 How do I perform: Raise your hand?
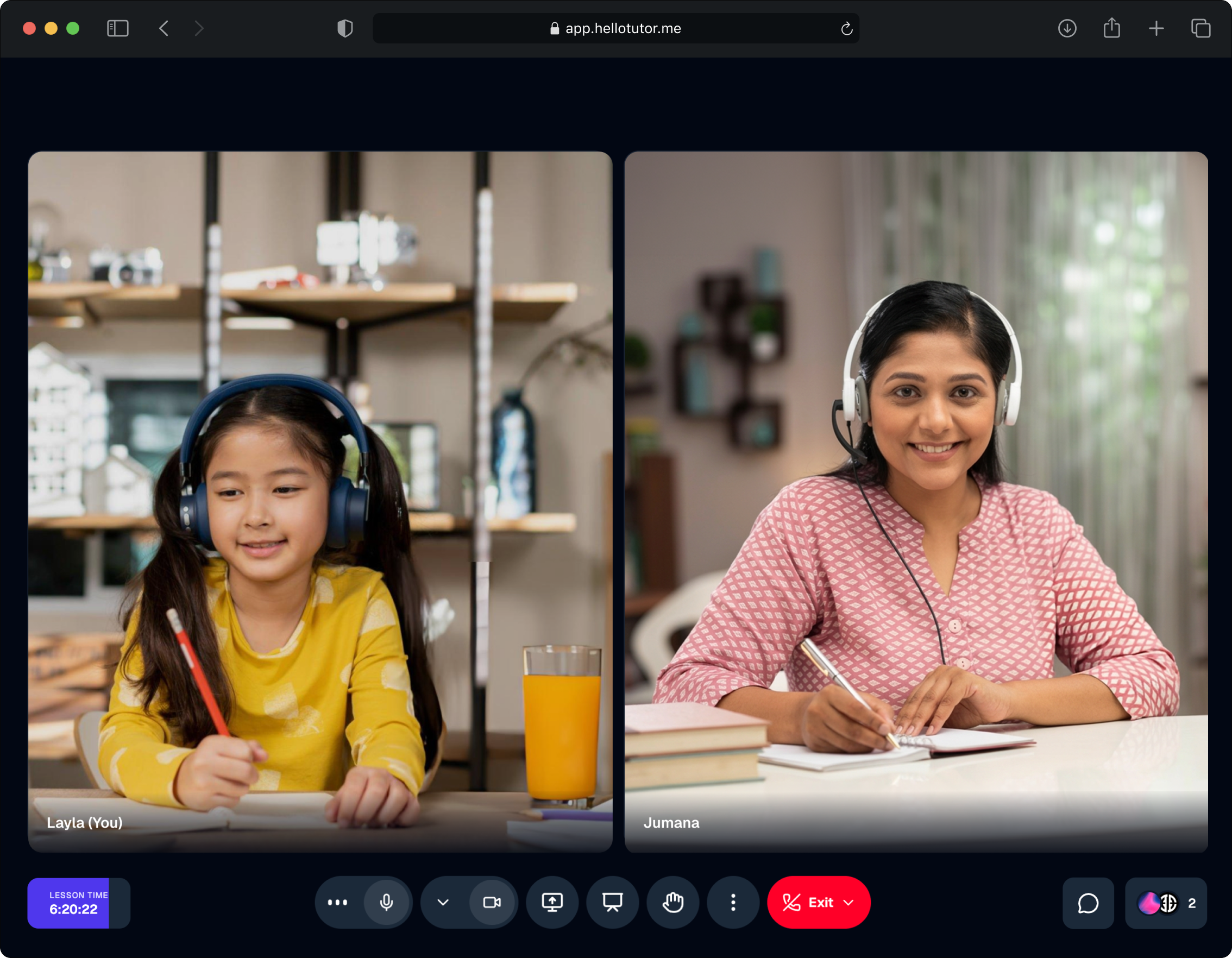673,902
